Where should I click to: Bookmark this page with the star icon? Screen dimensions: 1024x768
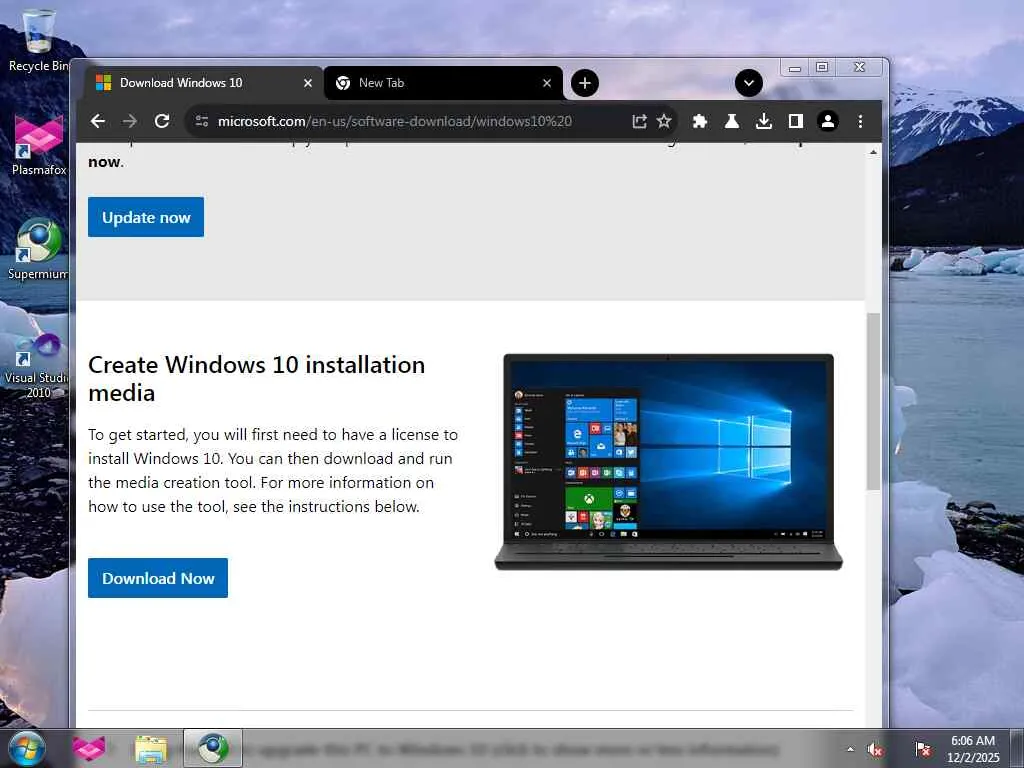point(664,121)
